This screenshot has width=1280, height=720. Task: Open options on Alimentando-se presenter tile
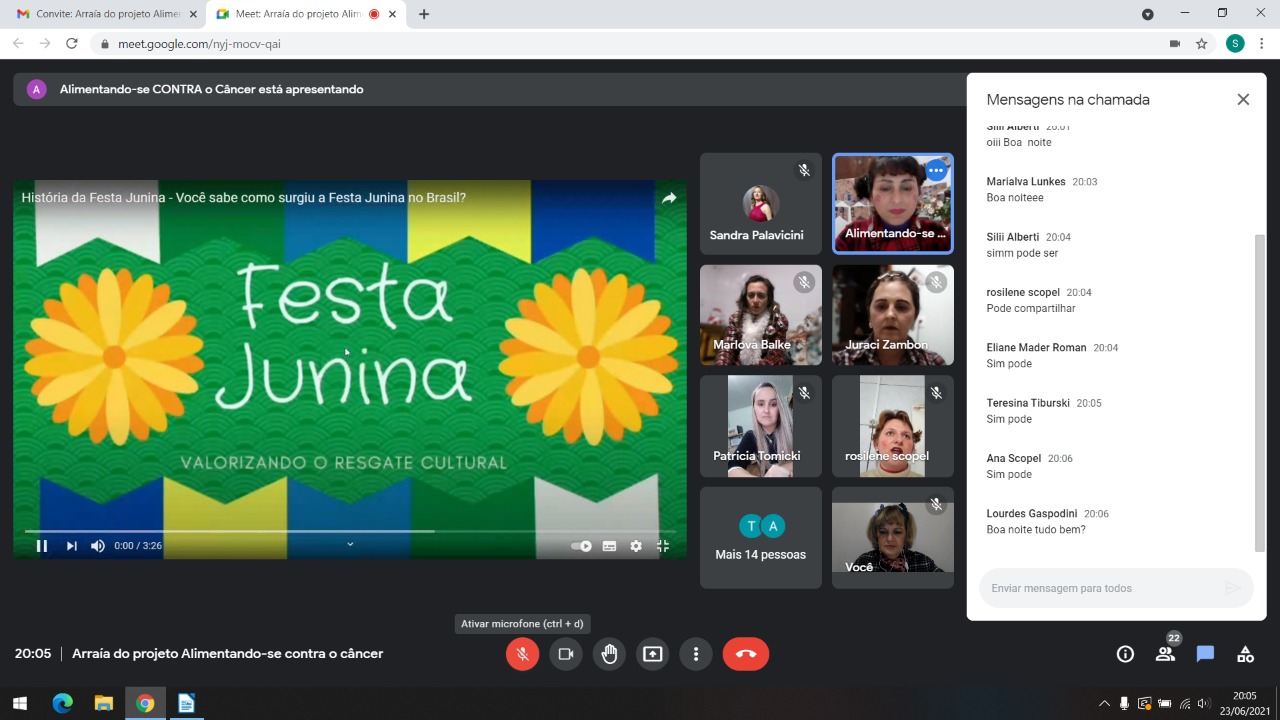point(936,171)
